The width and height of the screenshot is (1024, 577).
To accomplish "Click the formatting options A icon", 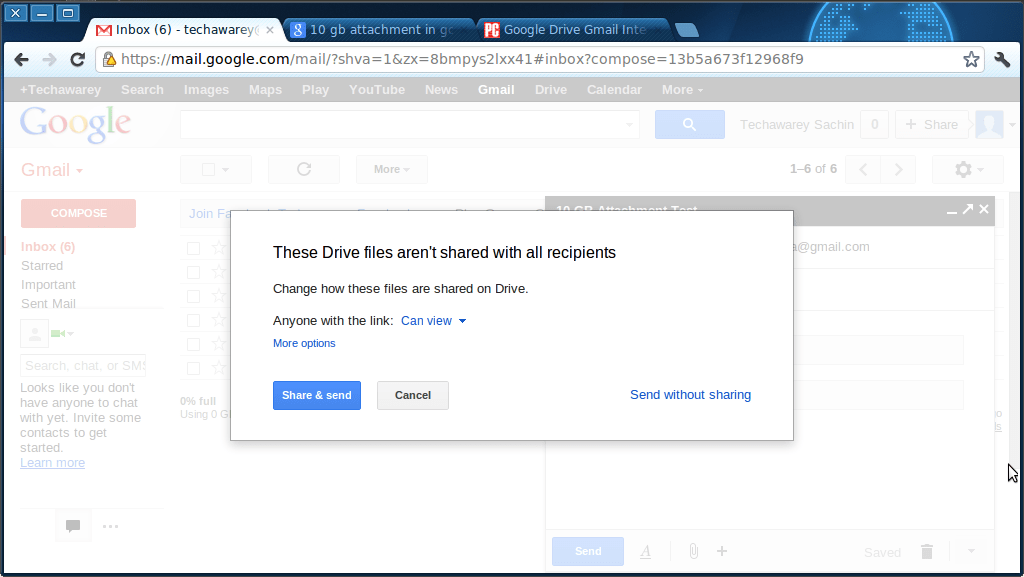I will click(x=645, y=552).
